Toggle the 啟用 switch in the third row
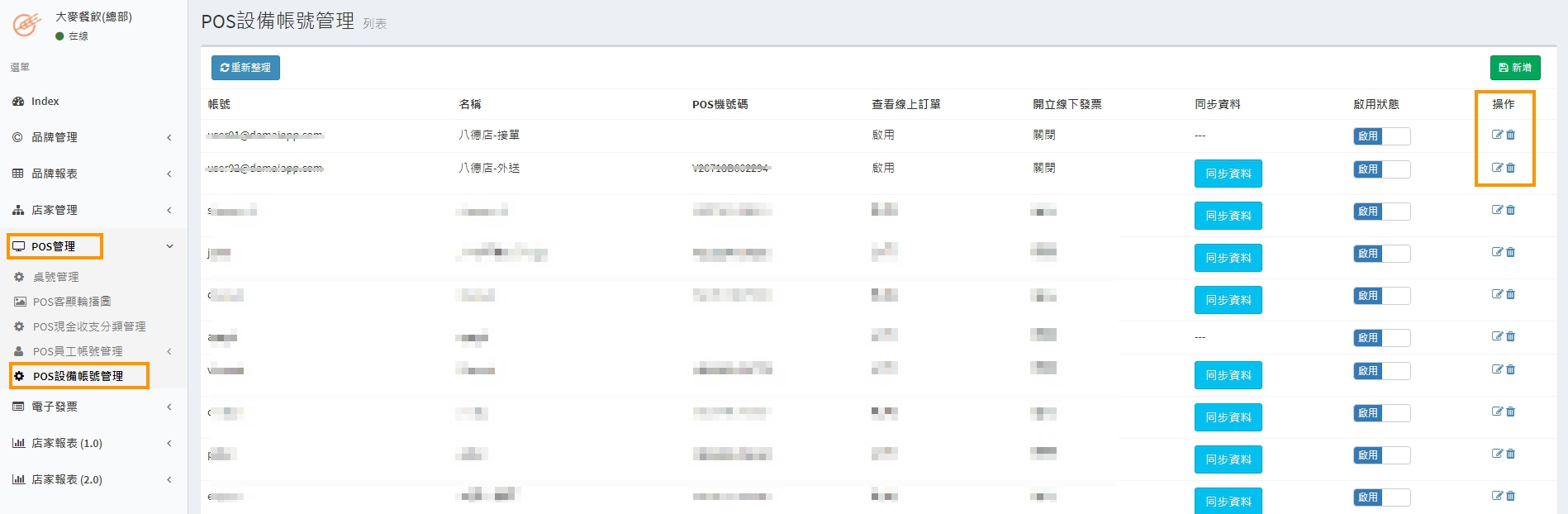Screen dimensions: 1568x514 (1381, 212)
